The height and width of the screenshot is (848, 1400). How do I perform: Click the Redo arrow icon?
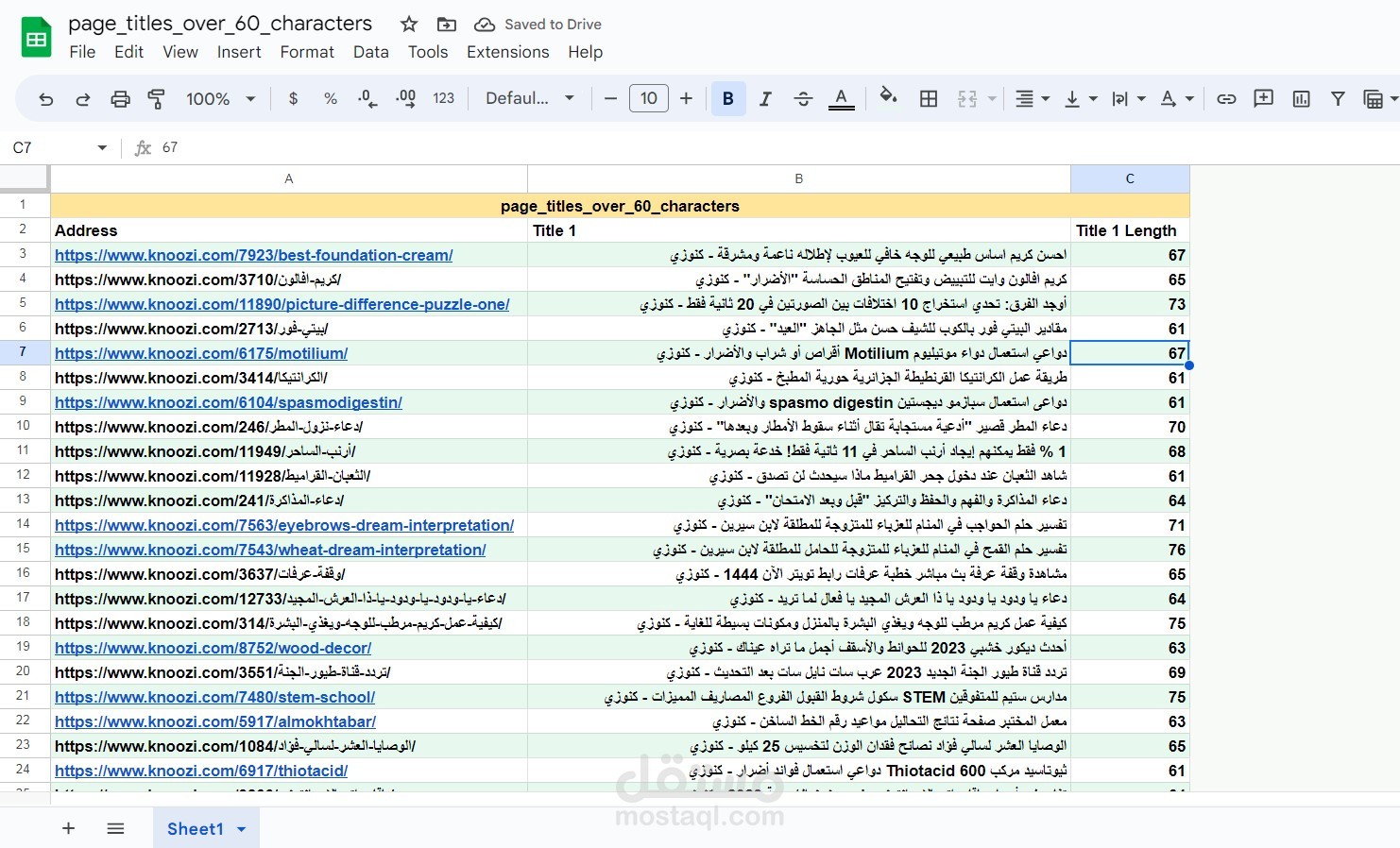coord(82,99)
